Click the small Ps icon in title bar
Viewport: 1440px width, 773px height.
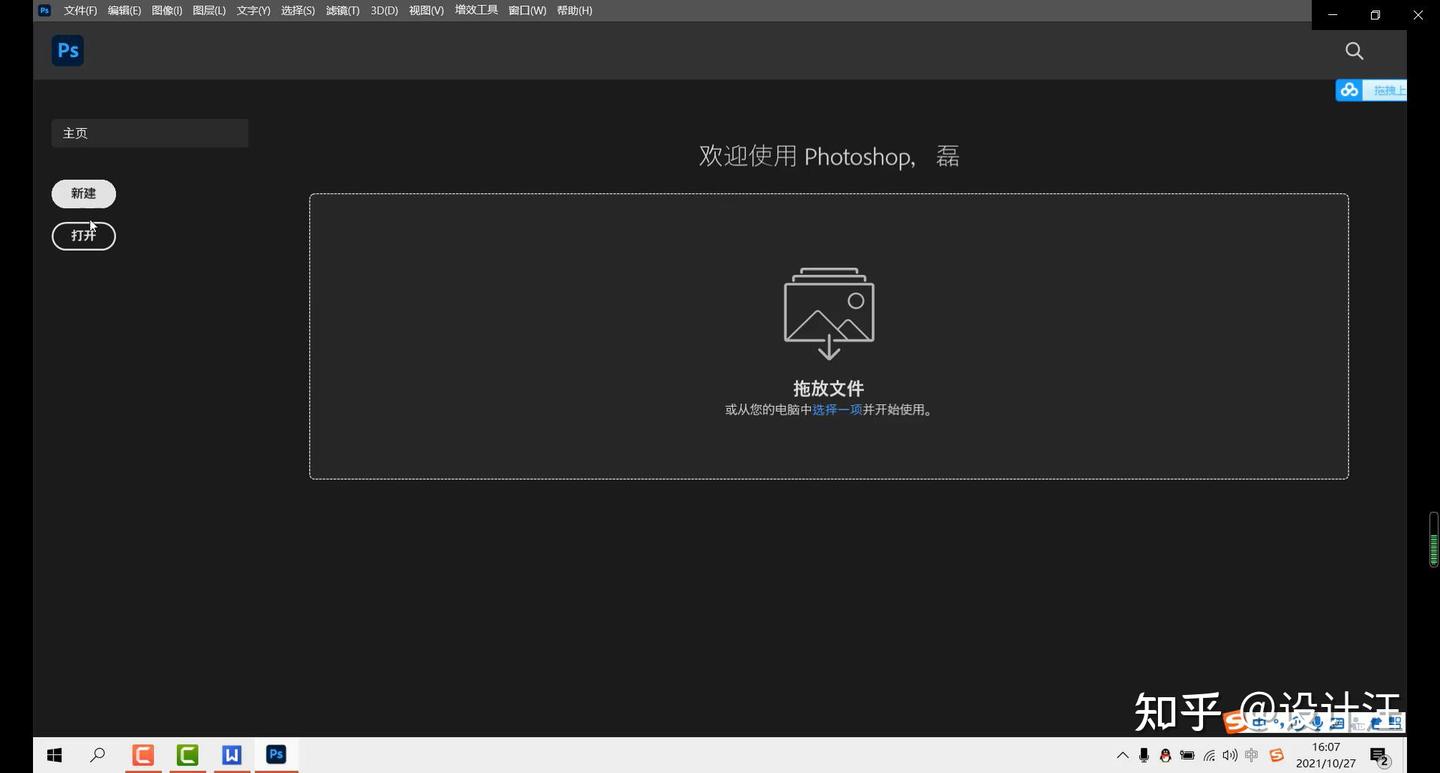(x=44, y=10)
